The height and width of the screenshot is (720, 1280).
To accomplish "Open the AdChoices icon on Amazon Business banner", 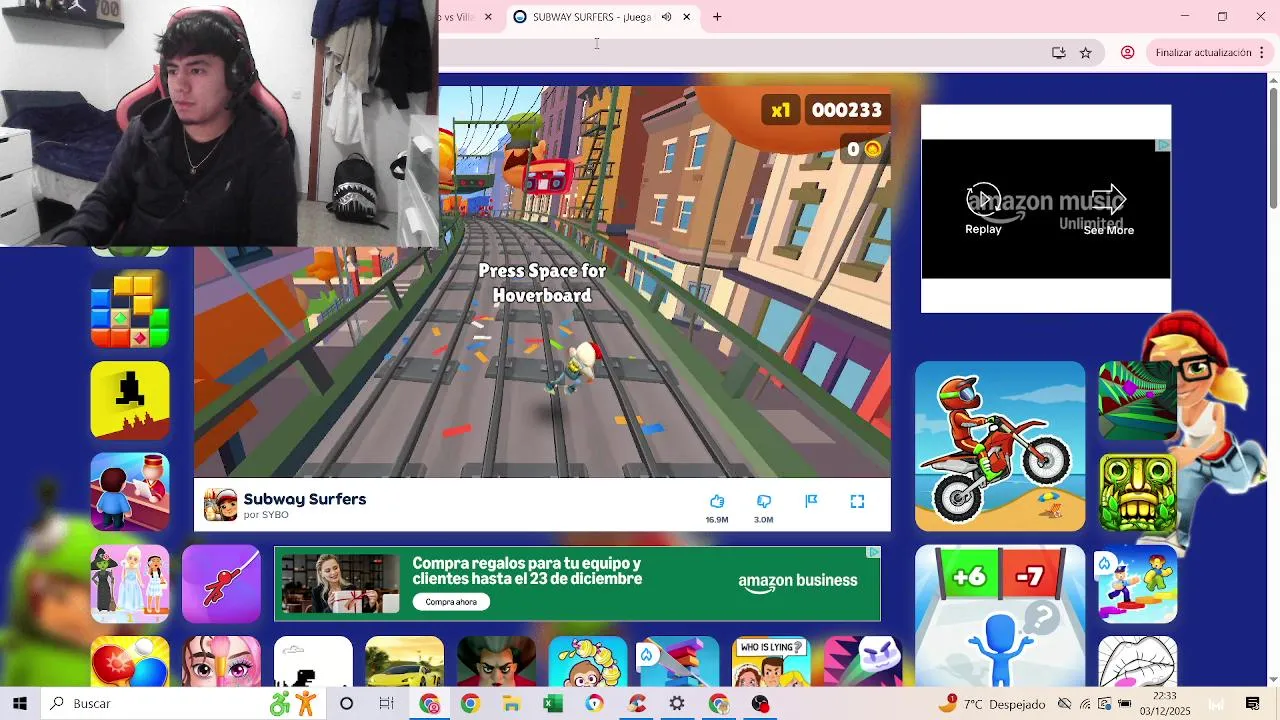I will [x=873, y=552].
